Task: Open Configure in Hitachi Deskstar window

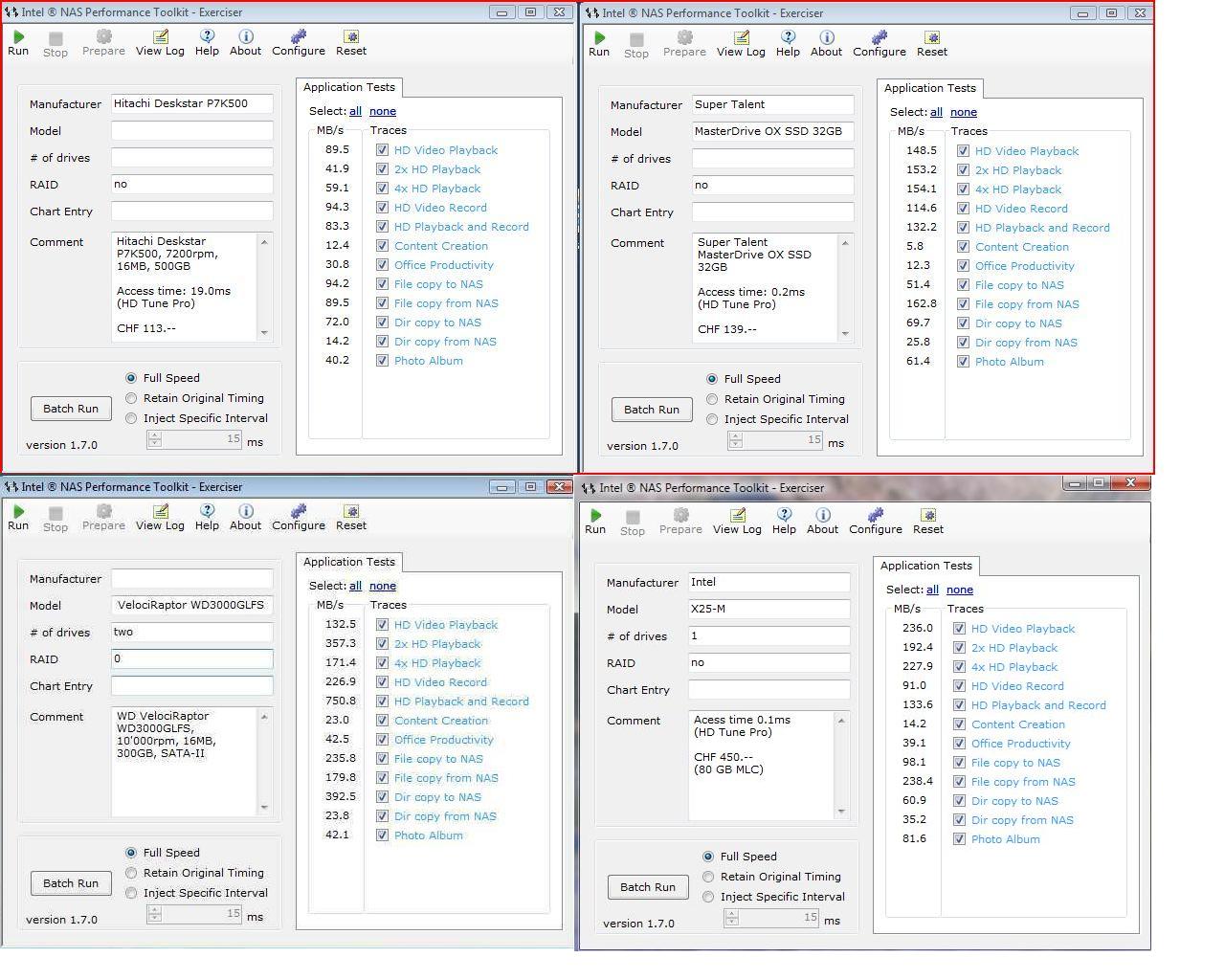Action: click(299, 42)
